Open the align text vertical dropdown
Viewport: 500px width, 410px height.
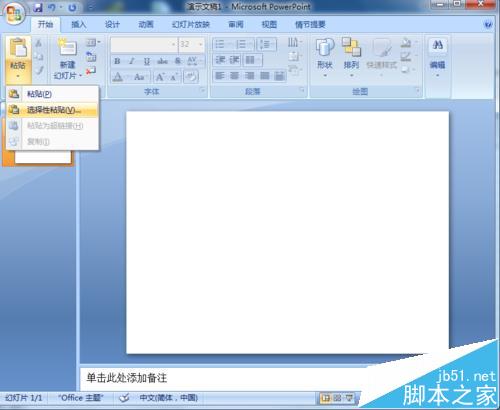pos(295,56)
